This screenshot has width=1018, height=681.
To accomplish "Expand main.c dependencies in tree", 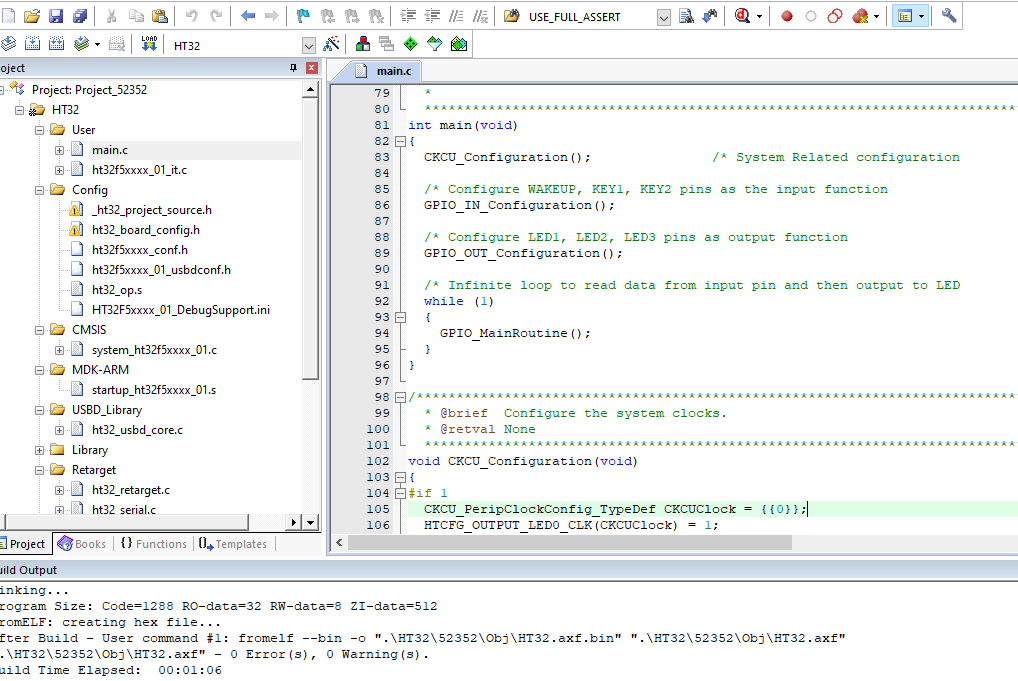I will [x=59, y=150].
